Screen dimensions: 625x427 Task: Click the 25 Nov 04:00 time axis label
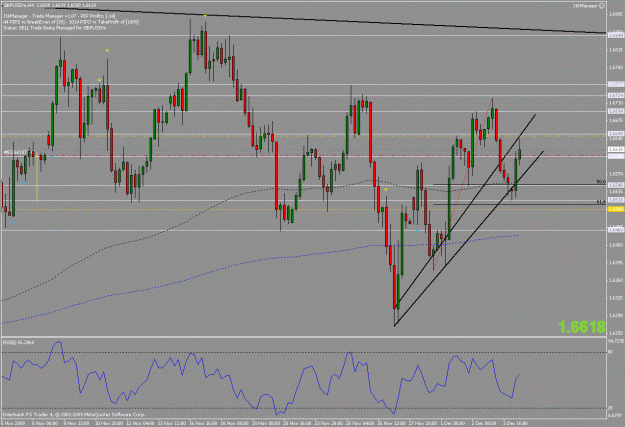[360, 423]
